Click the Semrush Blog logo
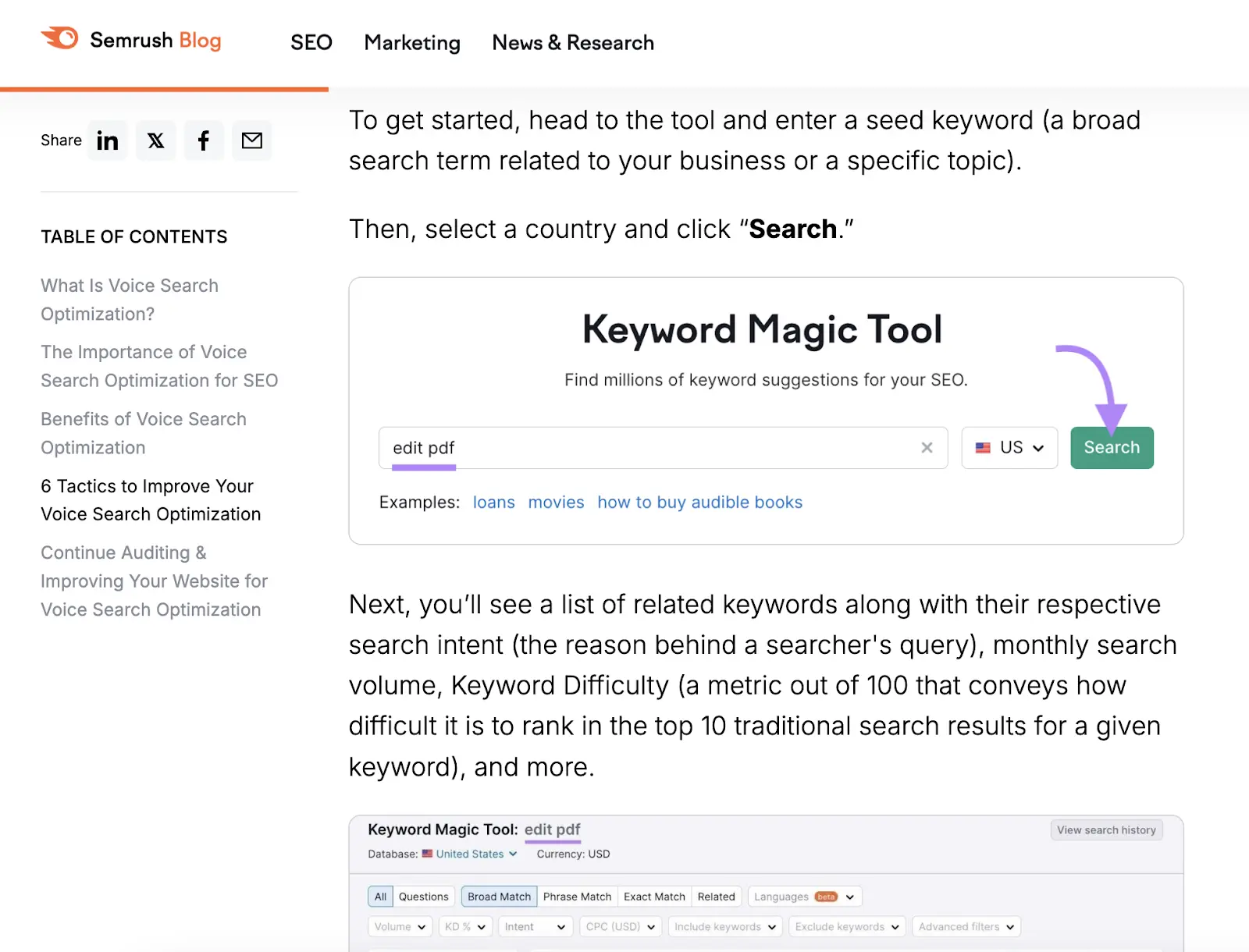 [130, 41]
